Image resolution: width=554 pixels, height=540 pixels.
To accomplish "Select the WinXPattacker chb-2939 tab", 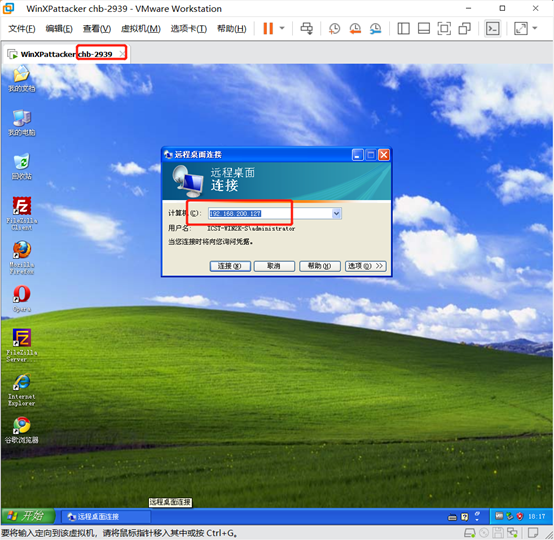I will [x=66, y=54].
